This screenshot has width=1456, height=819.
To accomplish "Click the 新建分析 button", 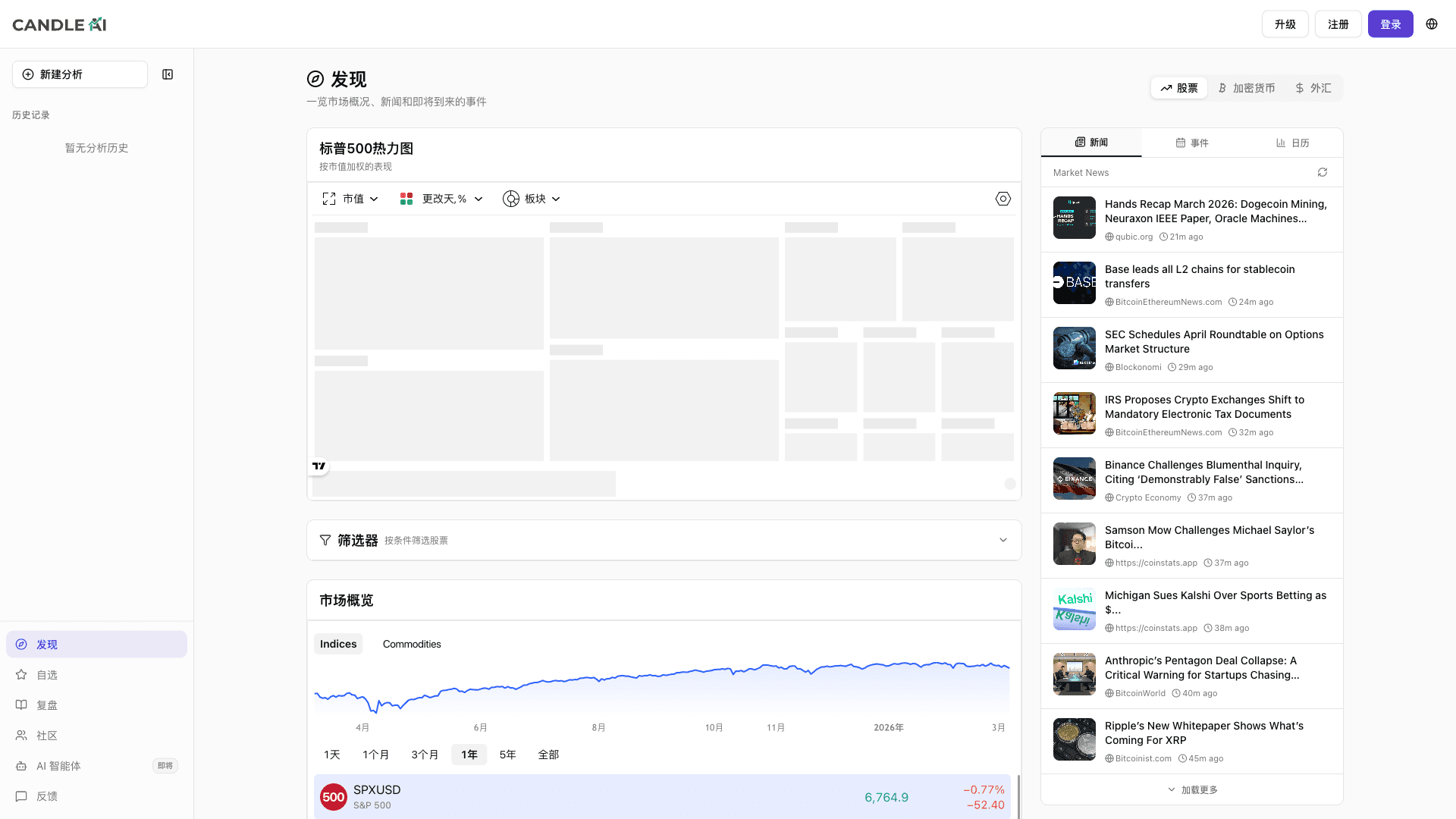I will (79, 74).
